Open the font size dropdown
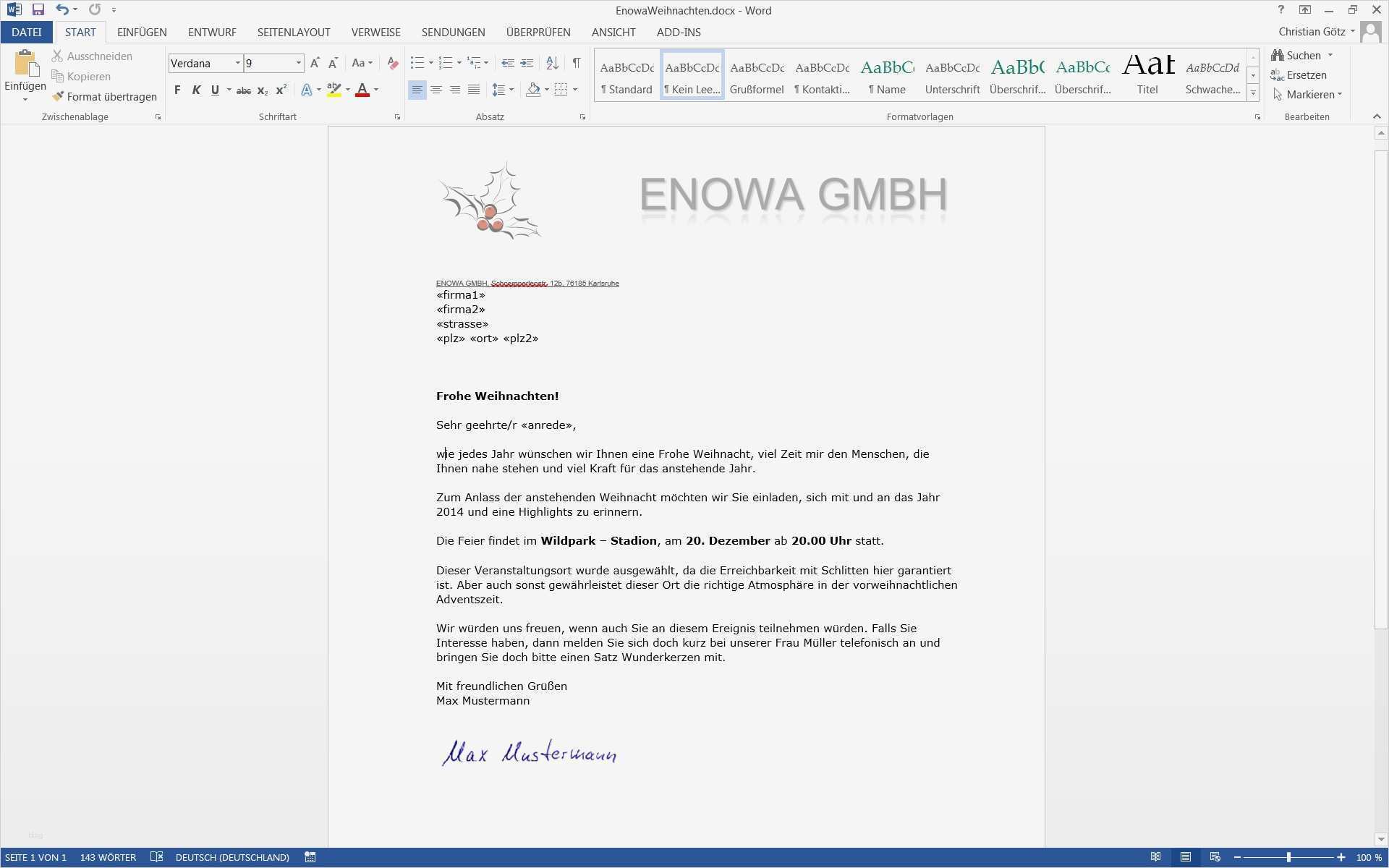The image size is (1389, 868). [x=298, y=64]
